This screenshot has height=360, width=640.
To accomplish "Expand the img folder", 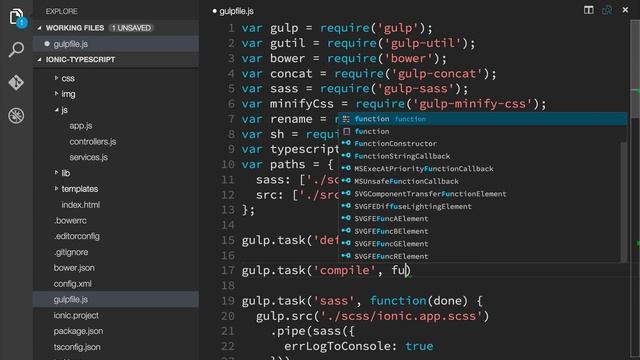I will [x=56, y=93].
